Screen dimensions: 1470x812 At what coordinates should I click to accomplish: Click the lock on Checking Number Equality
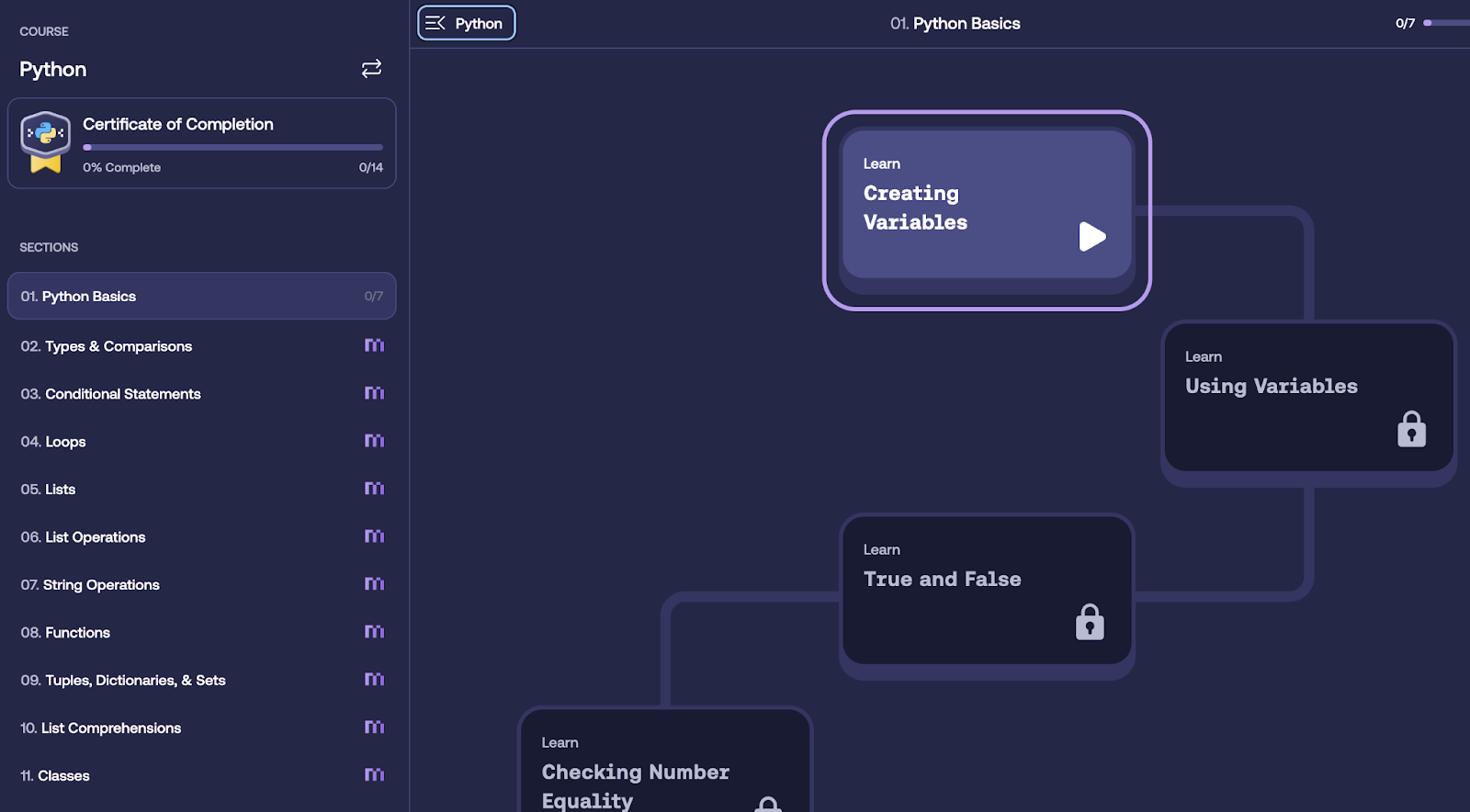click(767, 804)
